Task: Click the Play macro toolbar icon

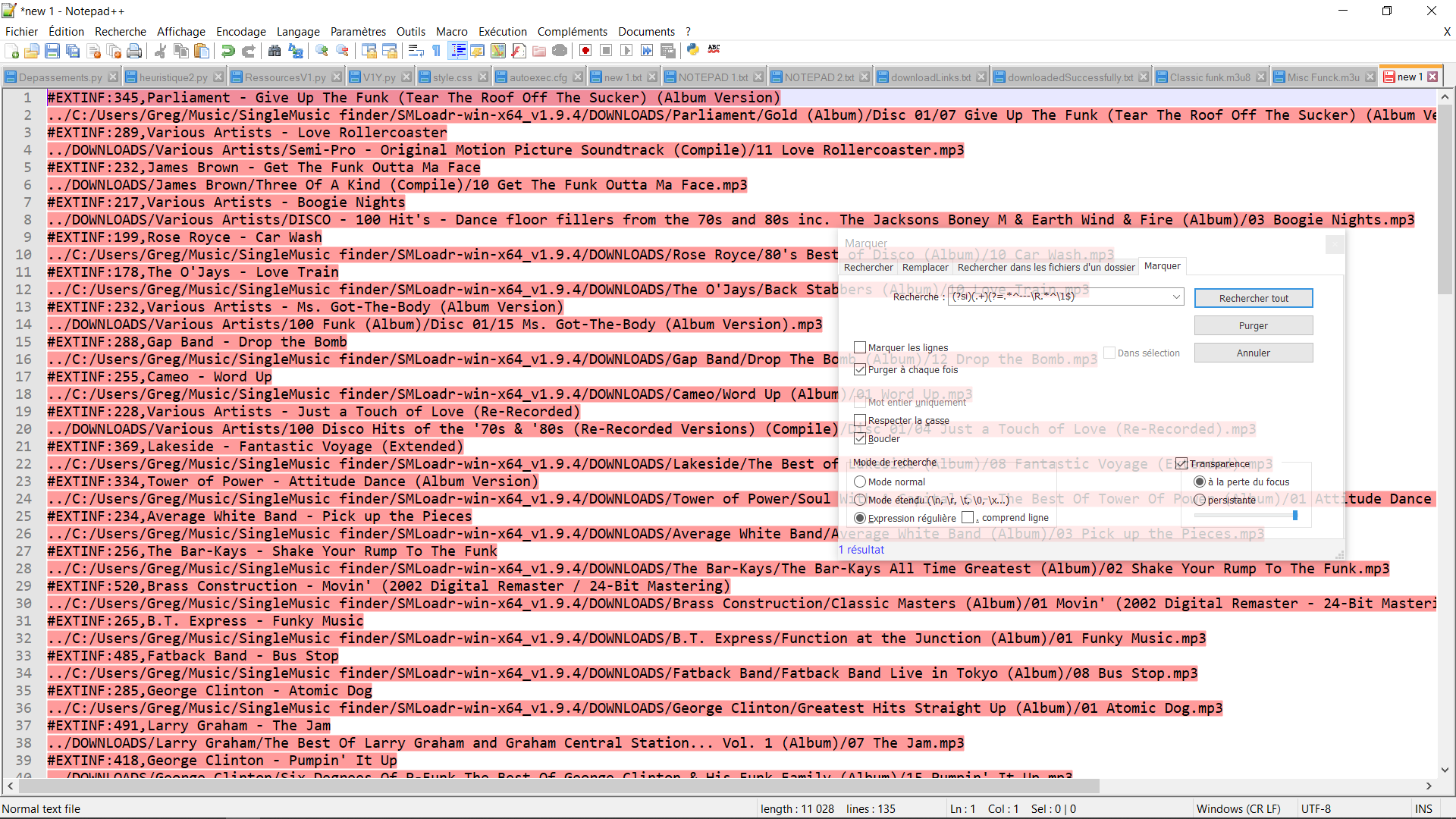Action: click(x=626, y=51)
